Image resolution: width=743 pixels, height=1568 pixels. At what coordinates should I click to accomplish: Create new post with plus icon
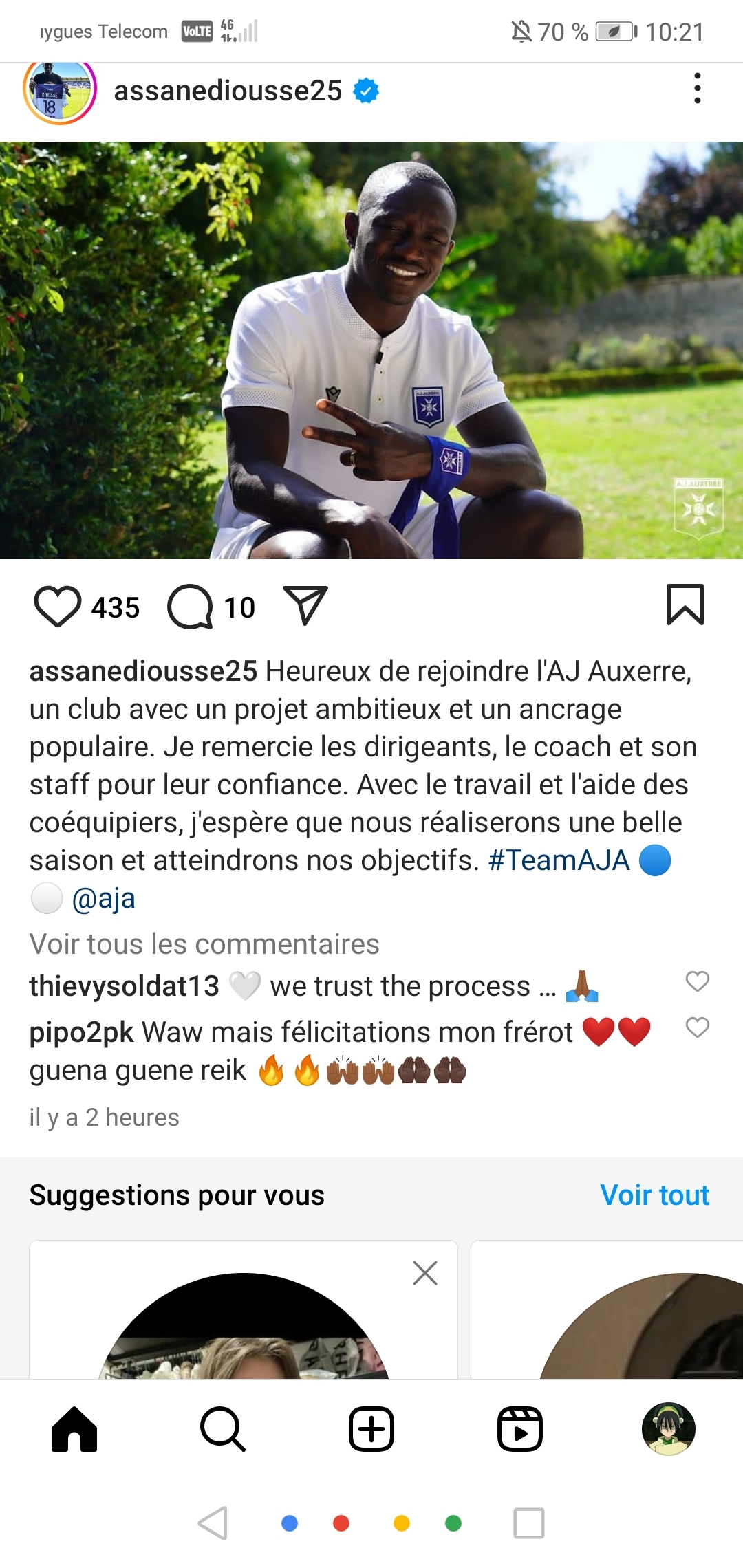coord(371,1429)
